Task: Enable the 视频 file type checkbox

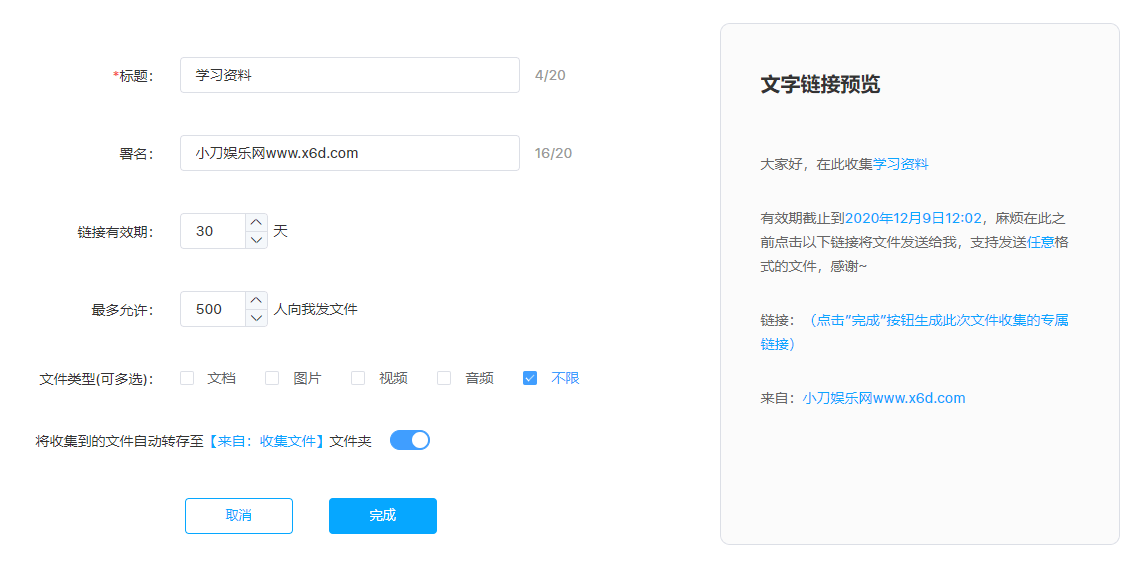Action: coord(358,378)
